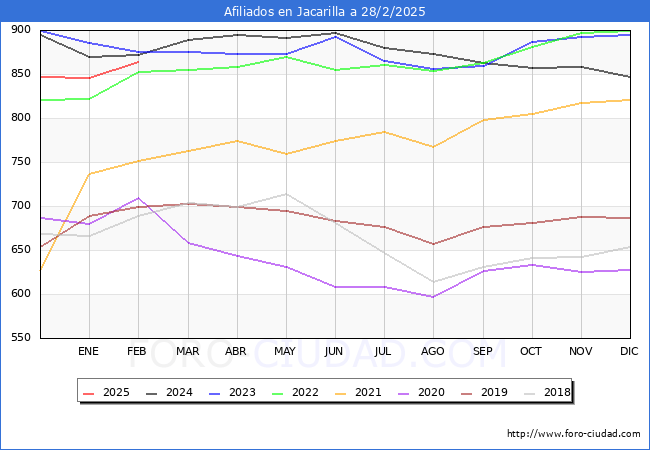Select the 2024 legend label
Screen dimensions: 650x450
pyautogui.click(x=179, y=392)
